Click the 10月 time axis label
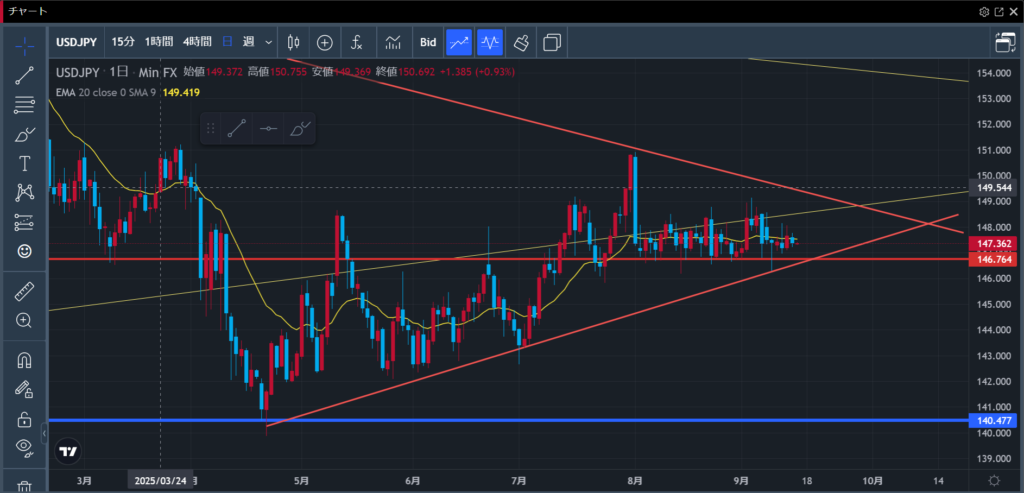Screen dimensions: 1024x493 click(x=873, y=480)
